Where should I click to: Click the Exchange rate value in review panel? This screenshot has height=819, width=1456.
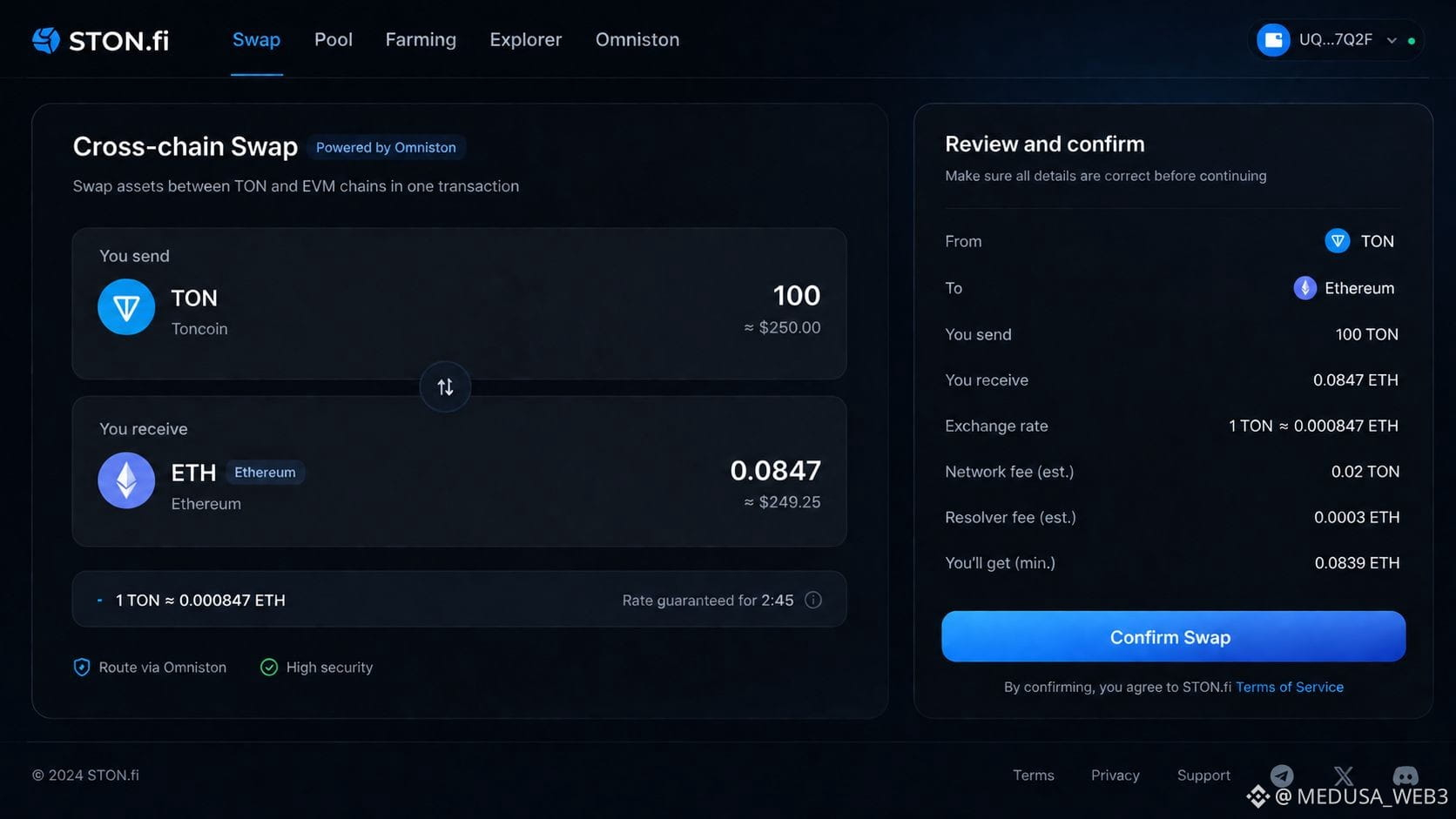pyautogui.click(x=1313, y=426)
